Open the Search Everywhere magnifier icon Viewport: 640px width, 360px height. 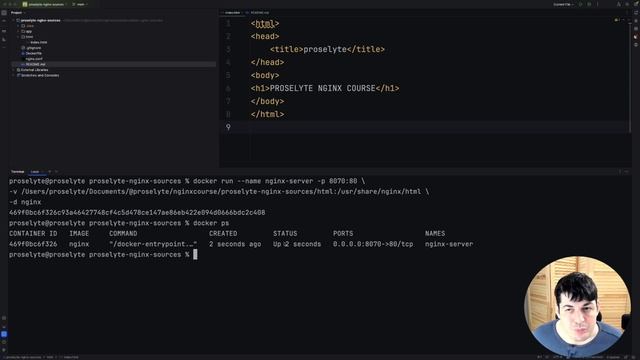[x=619, y=4]
